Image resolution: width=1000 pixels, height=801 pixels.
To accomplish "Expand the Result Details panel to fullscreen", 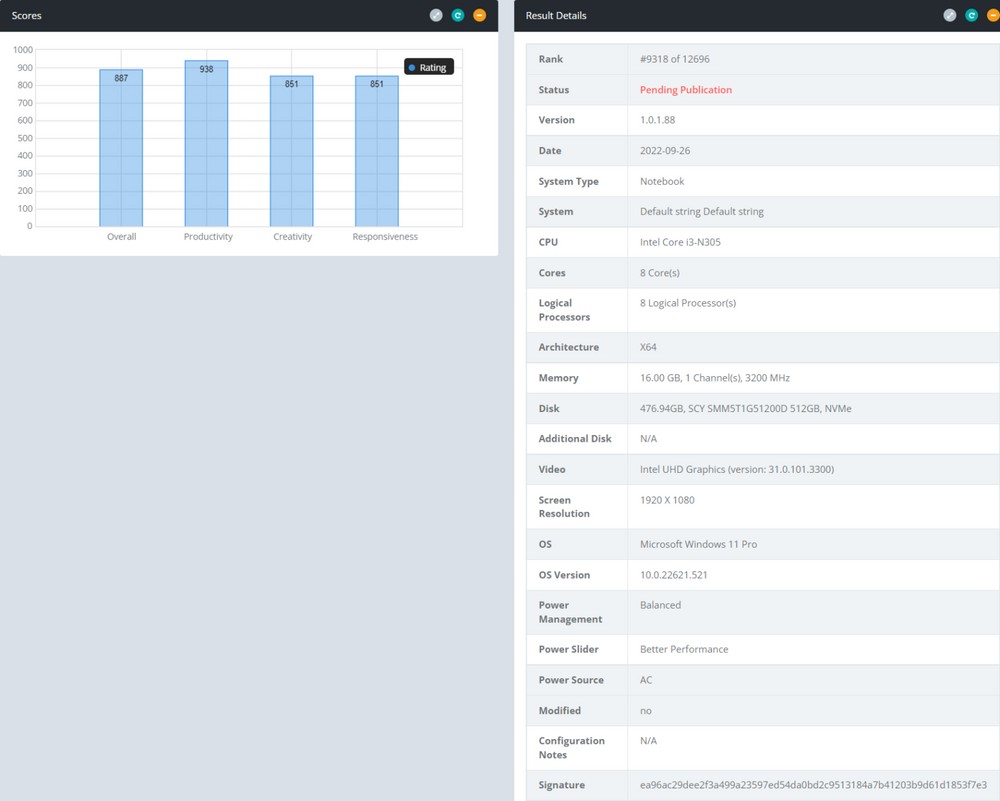I will click(950, 16).
